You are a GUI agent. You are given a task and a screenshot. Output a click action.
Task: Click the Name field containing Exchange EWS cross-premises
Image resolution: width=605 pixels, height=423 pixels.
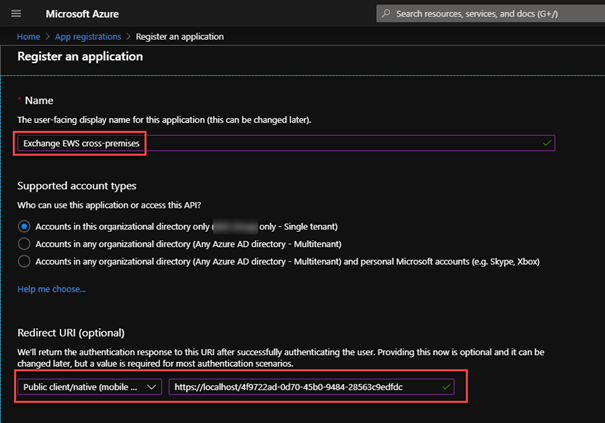pos(286,143)
